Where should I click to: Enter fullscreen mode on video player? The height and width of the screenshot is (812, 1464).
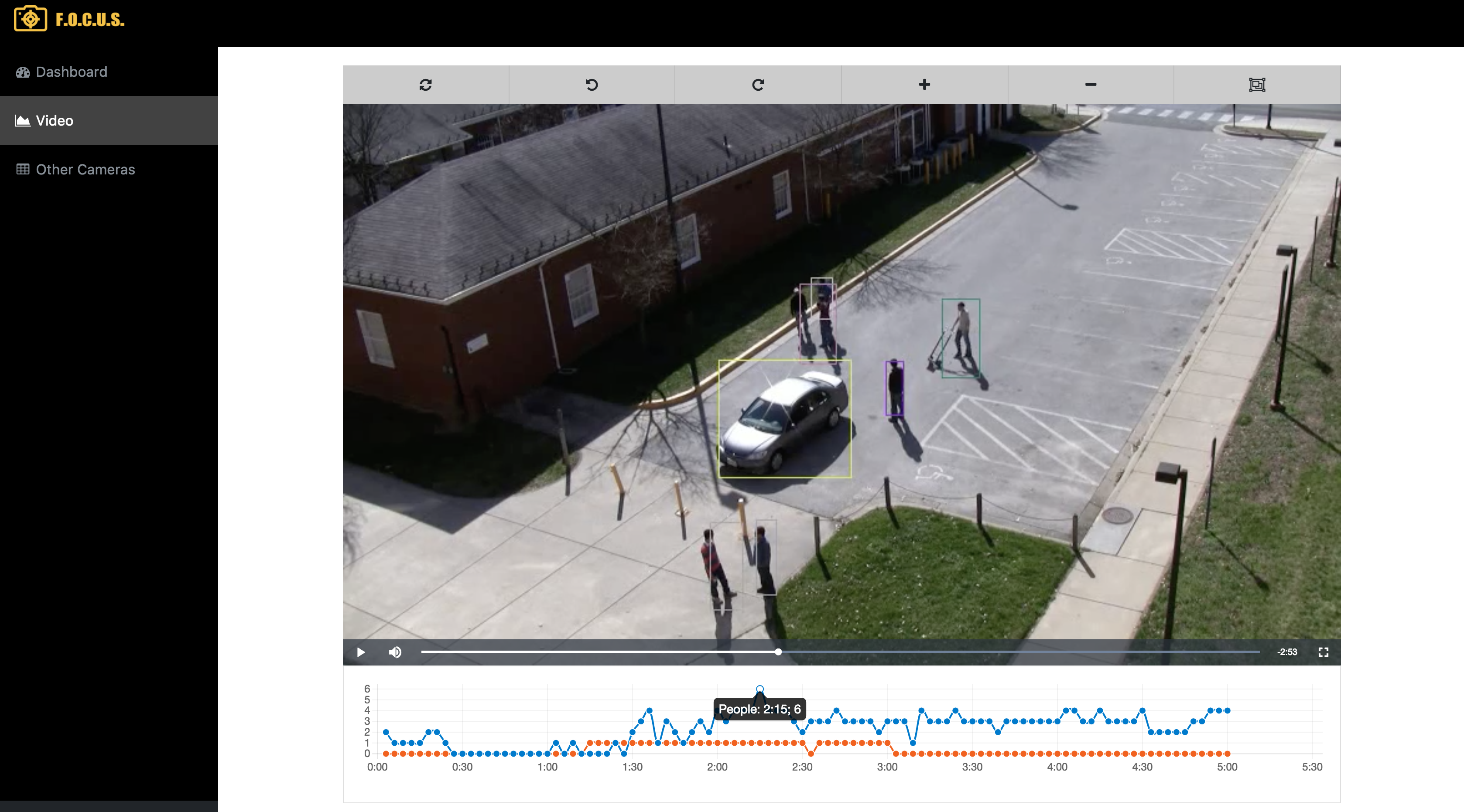(x=1323, y=652)
